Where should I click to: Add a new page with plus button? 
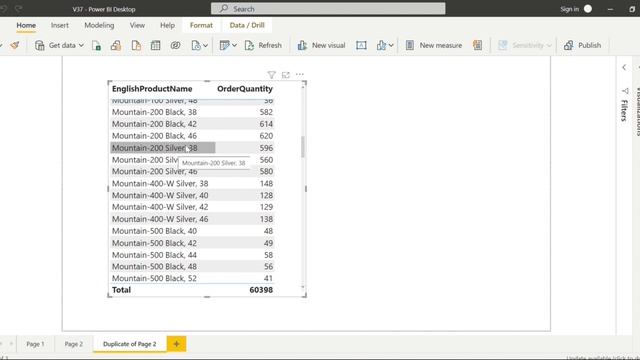point(176,344)
